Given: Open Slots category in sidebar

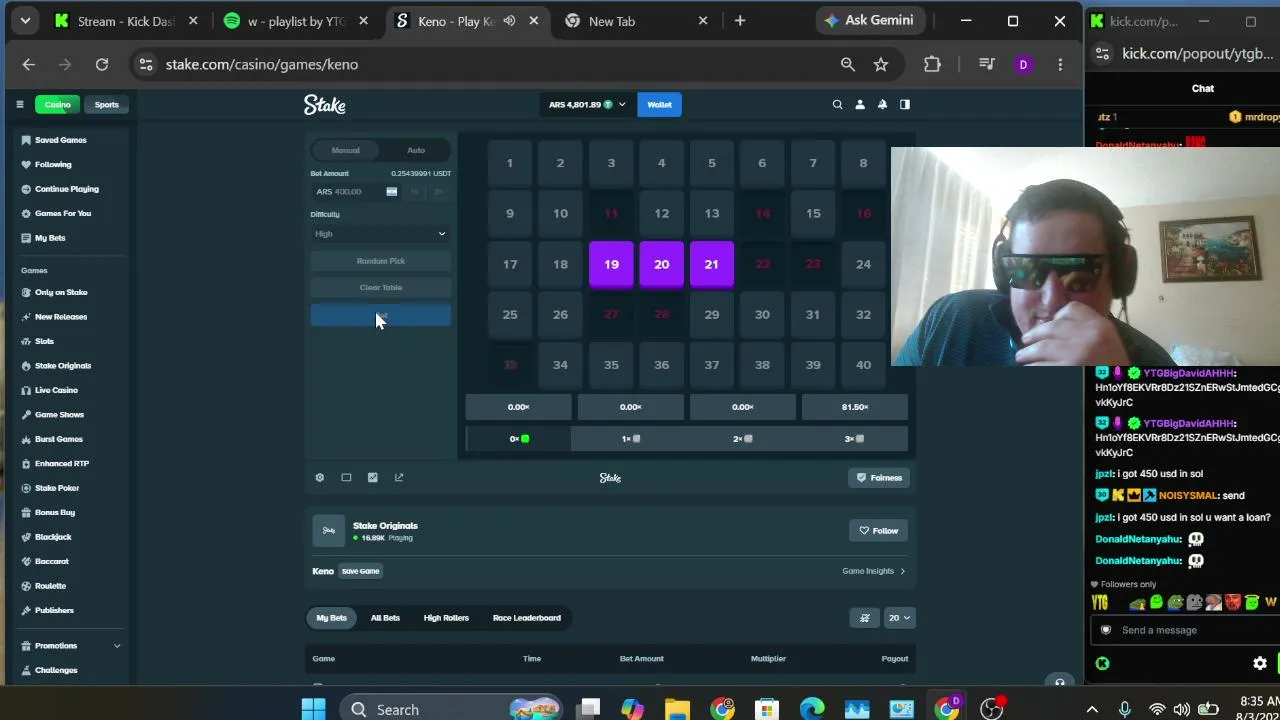Looking at the screenshot, I should click(x=44, y=341).
